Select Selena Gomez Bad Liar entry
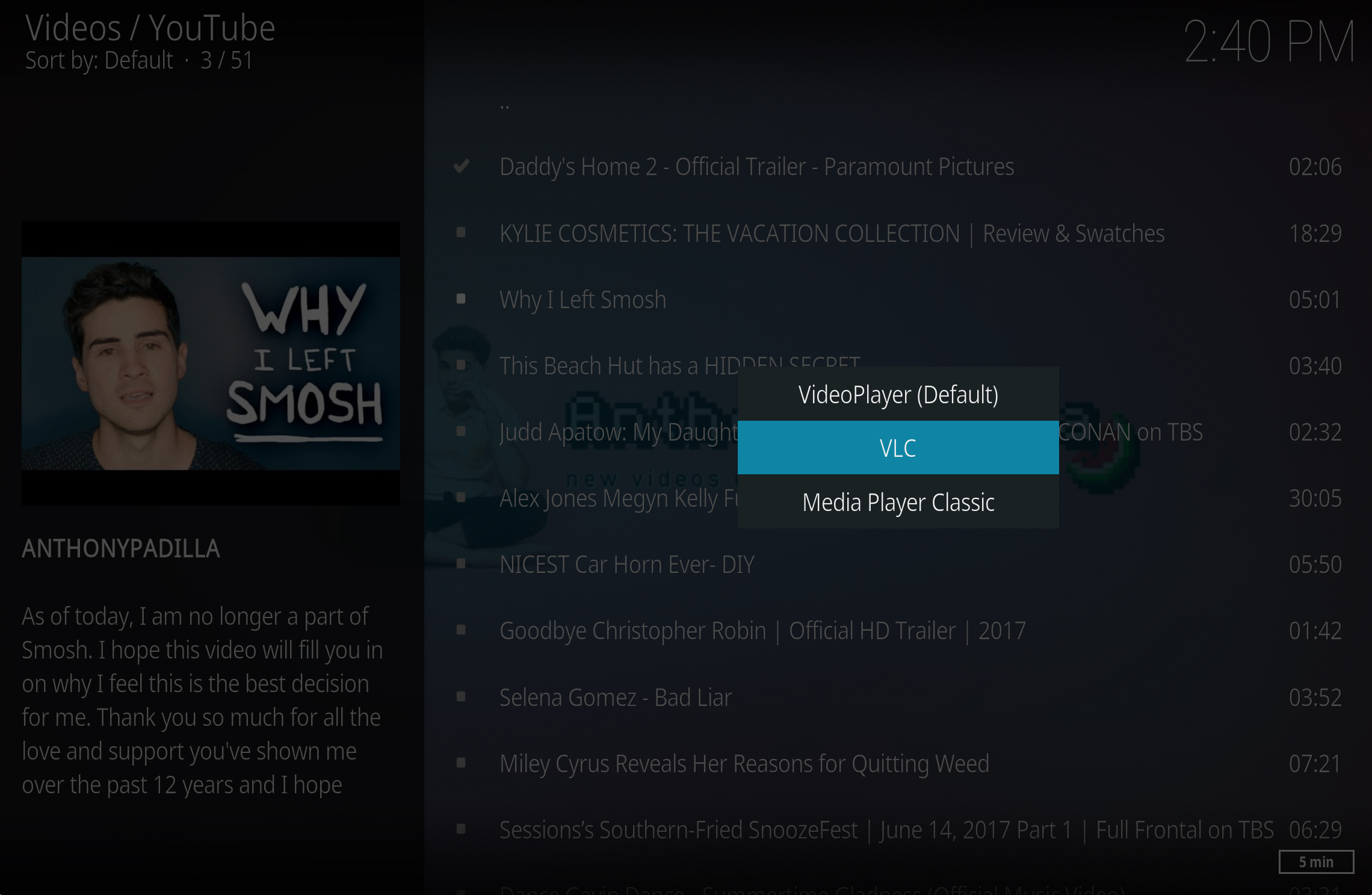 point(614,697)
